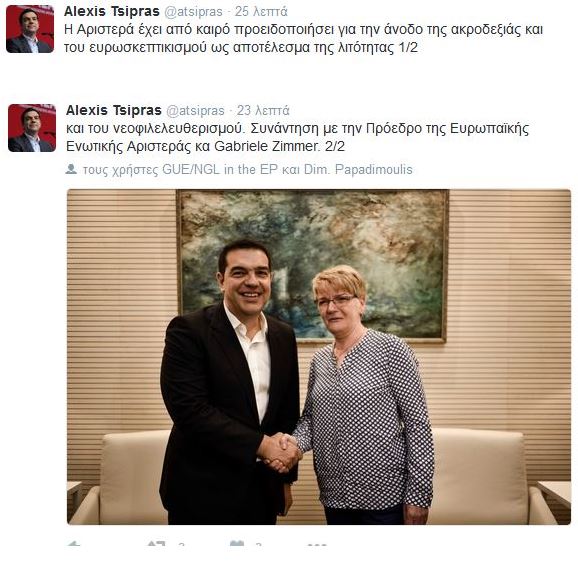Click the tagged users person icon
The height and width of the screenshot is (563, 578).
point(71,169)
